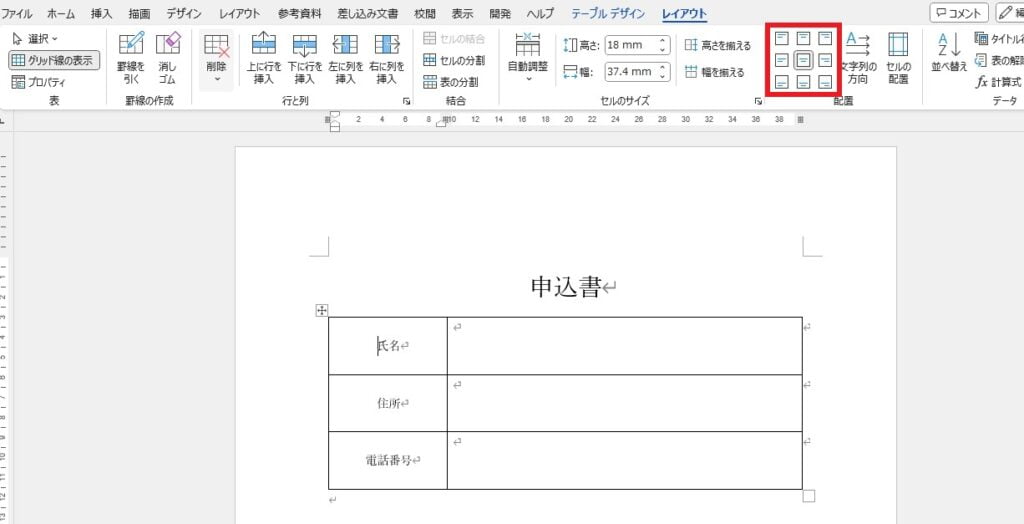
Task: Click the 電話番号 table cell
Action: tap(388, 460)
